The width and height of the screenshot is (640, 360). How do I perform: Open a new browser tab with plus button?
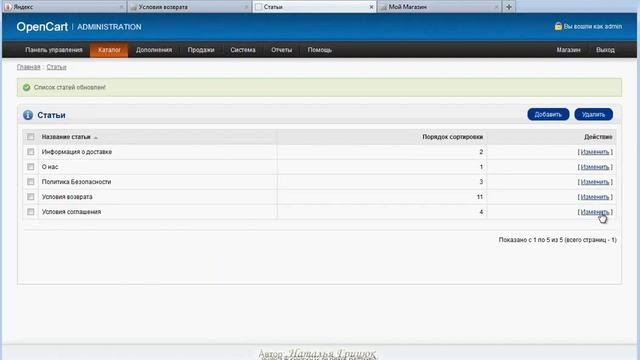(x=509, y=7)
